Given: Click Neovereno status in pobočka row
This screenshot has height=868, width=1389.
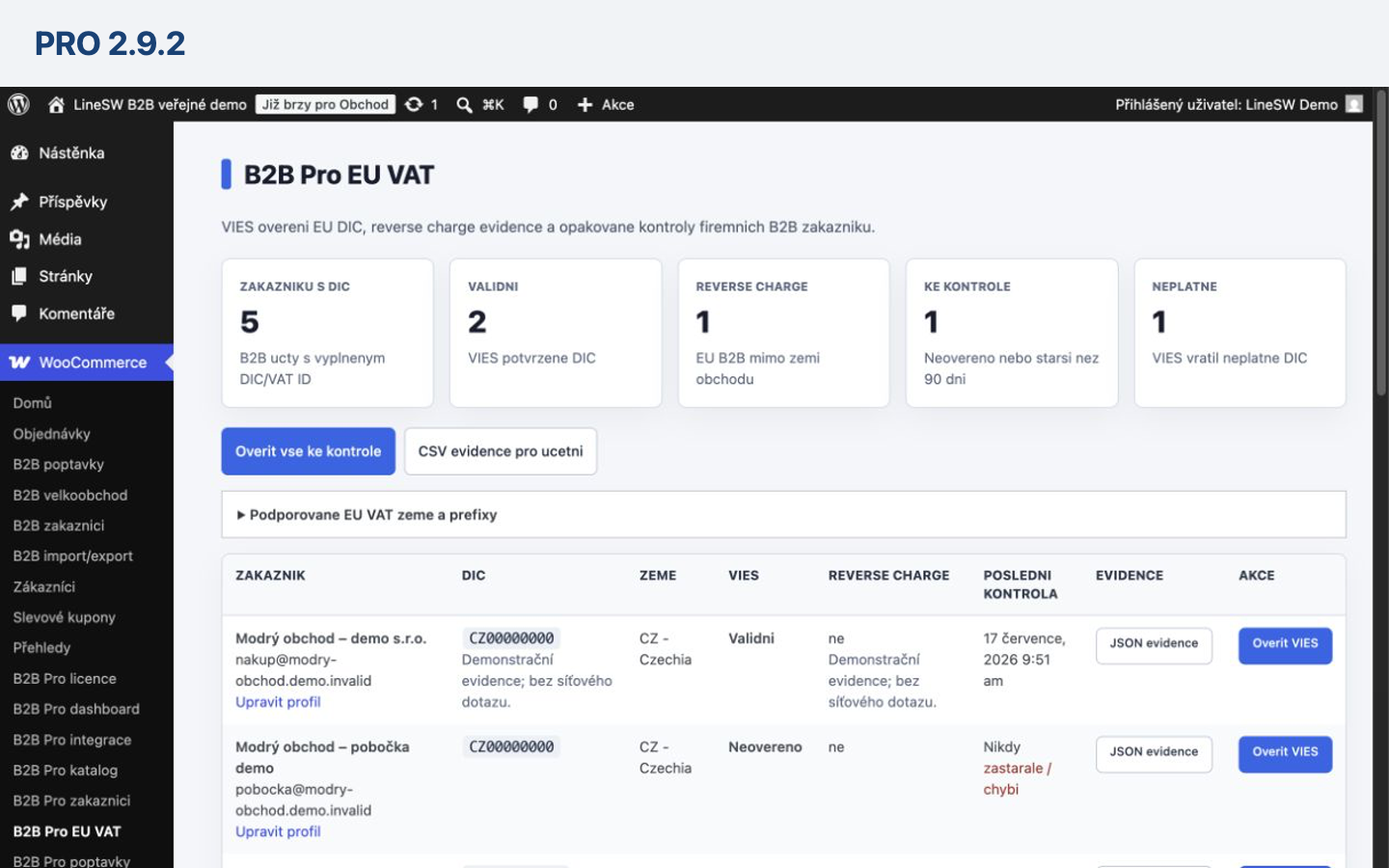Looking at the screenshot, I should (x=765, y=746).
